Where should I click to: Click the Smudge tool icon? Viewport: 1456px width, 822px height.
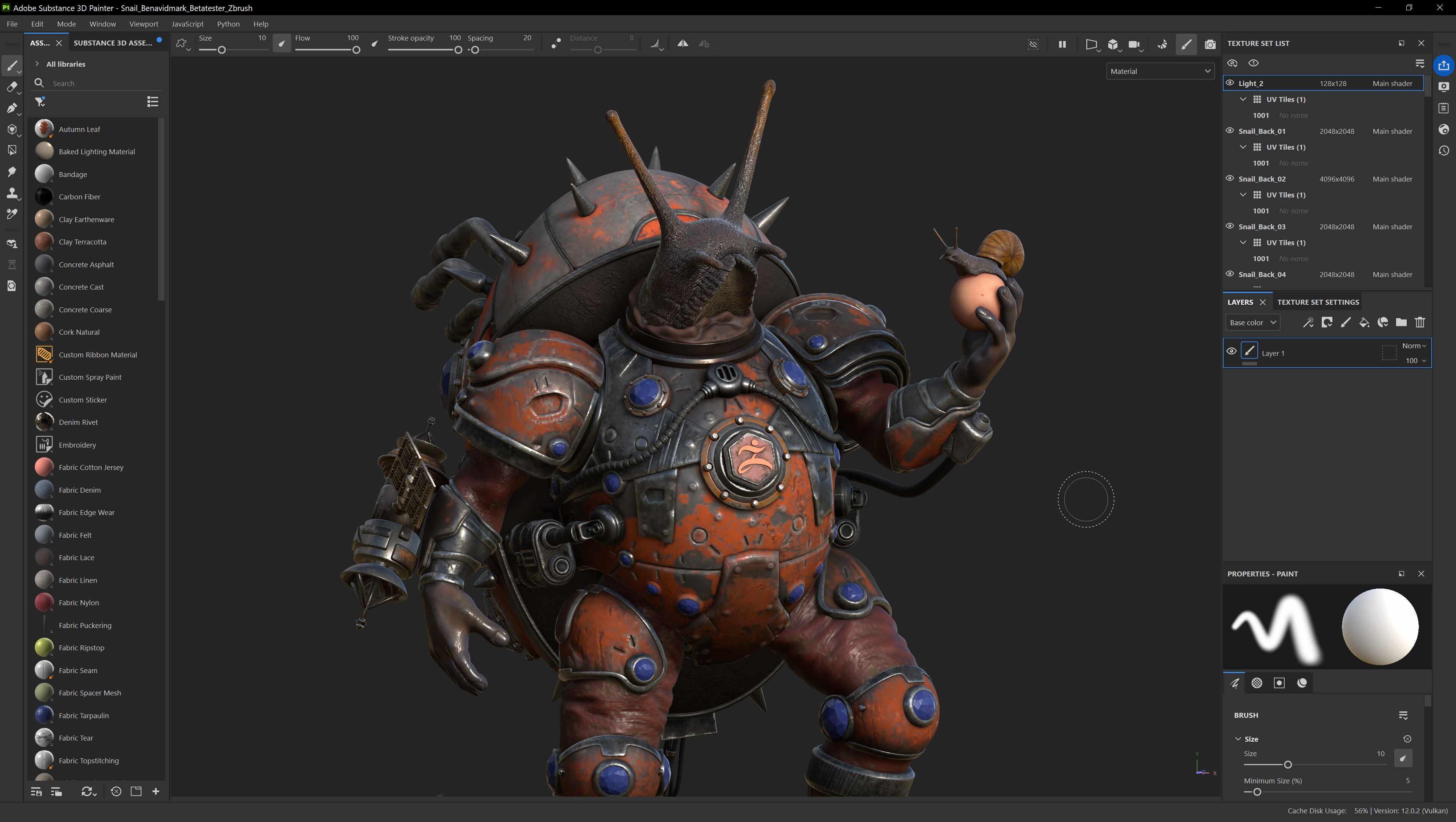[x=11, y=172]
